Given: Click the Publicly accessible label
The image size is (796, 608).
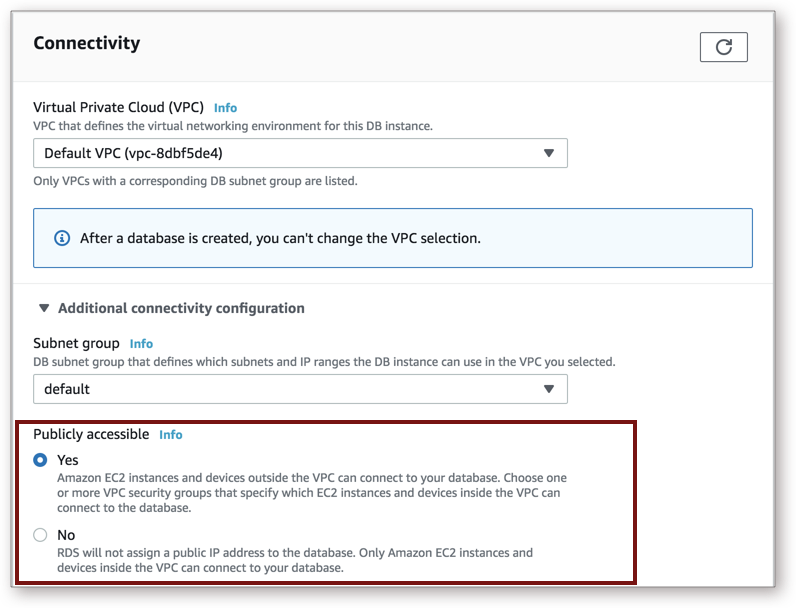Looking at the screenshot, I should click(91, 434).
